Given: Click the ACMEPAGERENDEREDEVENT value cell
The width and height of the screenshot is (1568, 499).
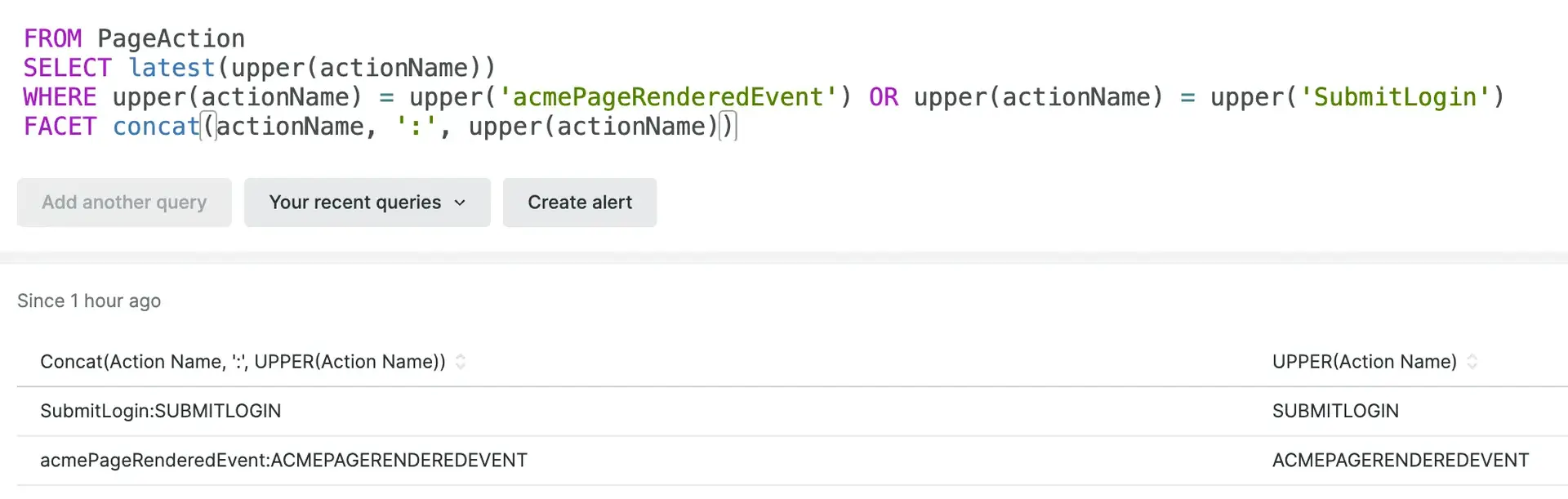Looking at the screenshot, I should coord(1400,461).
